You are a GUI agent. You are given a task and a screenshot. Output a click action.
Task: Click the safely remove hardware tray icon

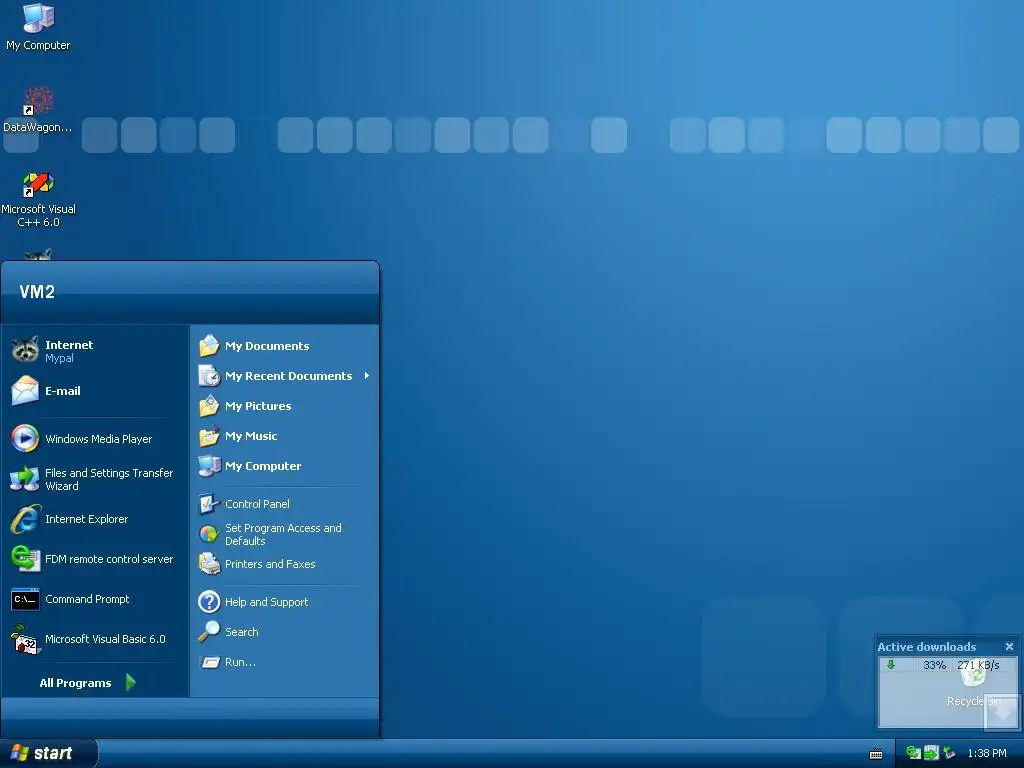[949, 753]
